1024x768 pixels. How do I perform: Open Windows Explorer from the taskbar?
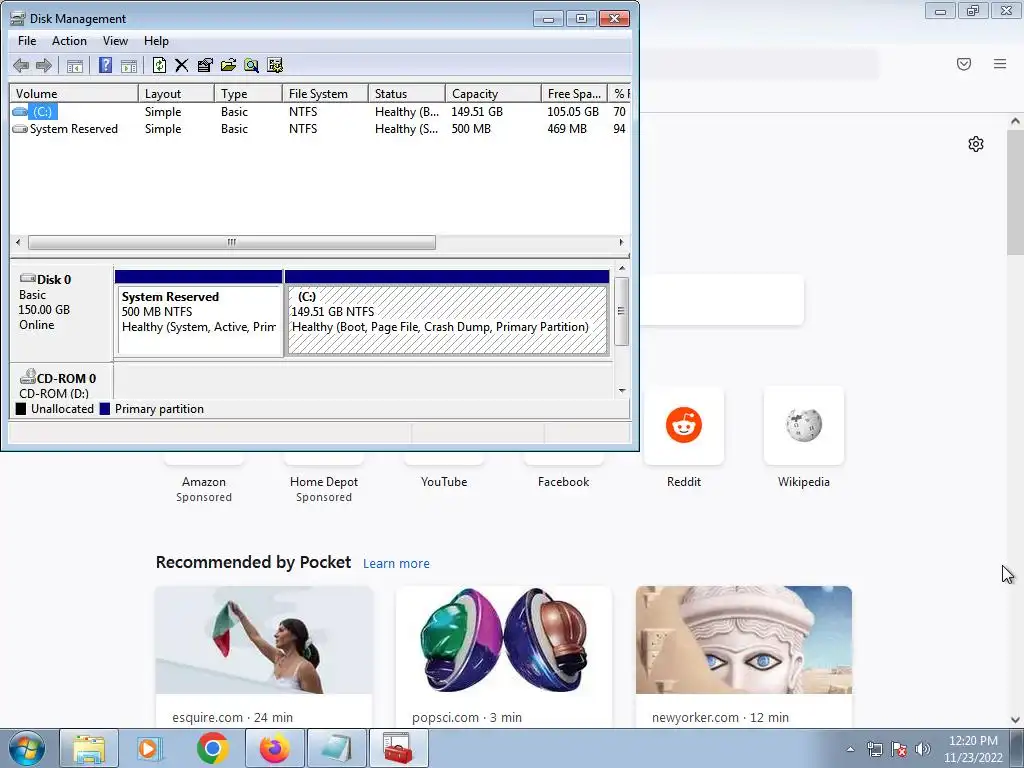89,748
